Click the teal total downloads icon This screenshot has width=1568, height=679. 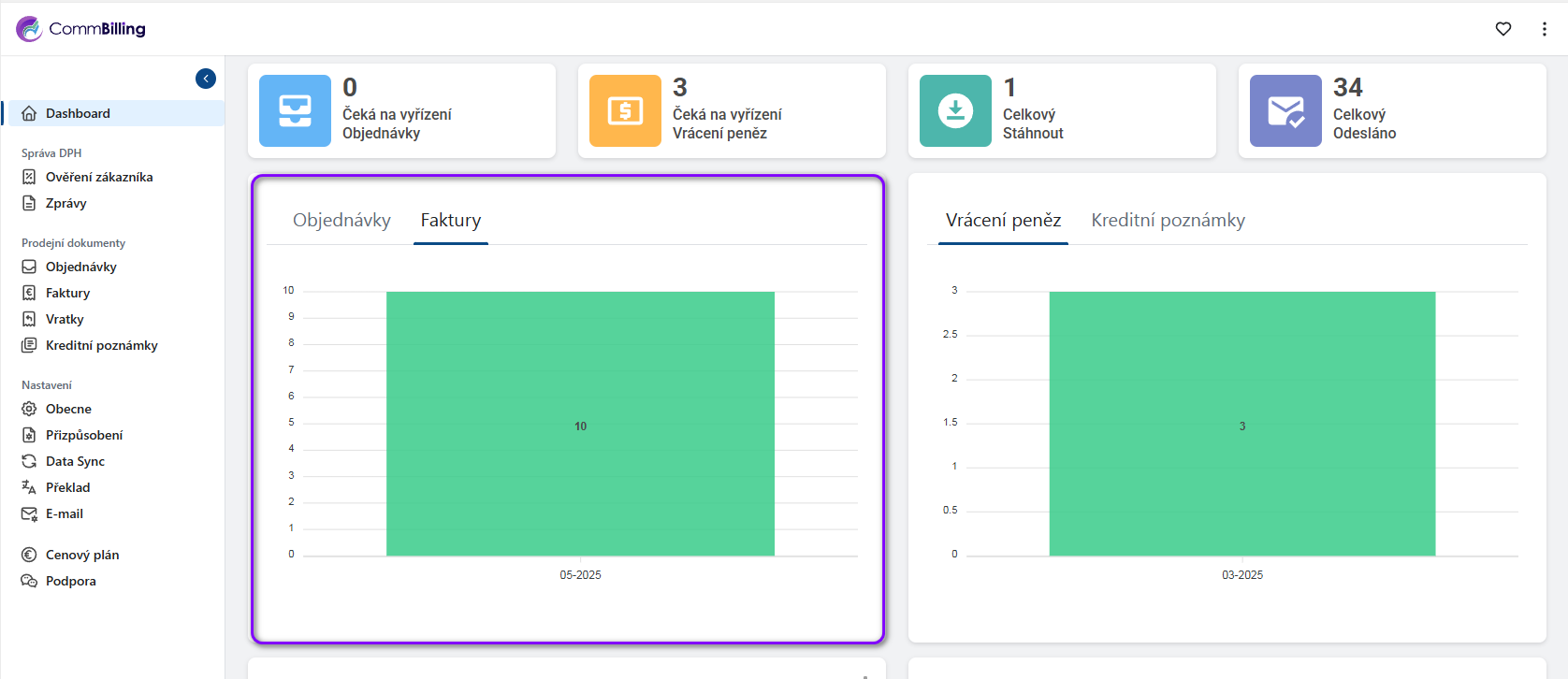pos(955,111)
